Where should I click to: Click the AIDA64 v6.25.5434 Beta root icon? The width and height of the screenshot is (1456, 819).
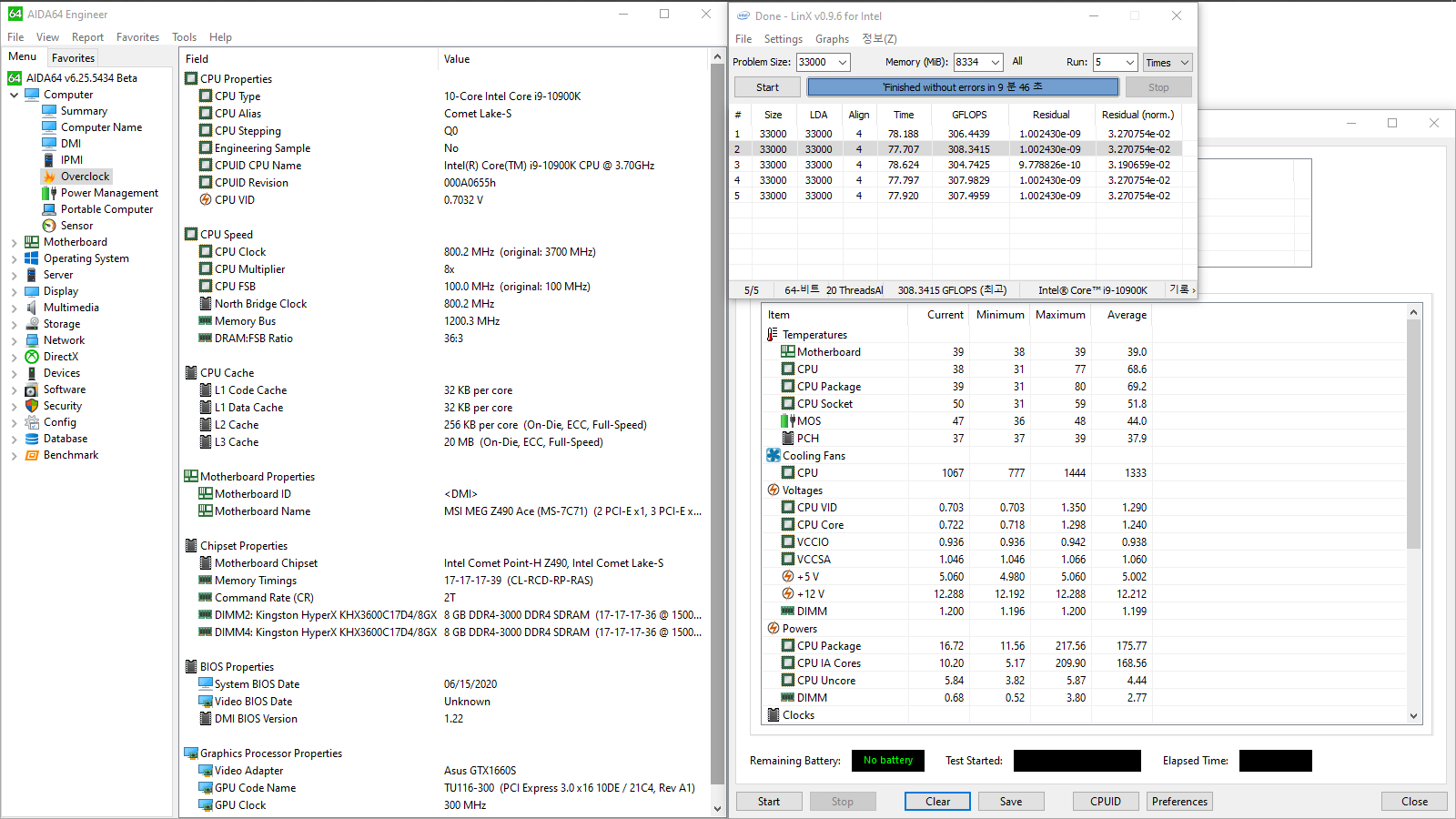[15, 78]
